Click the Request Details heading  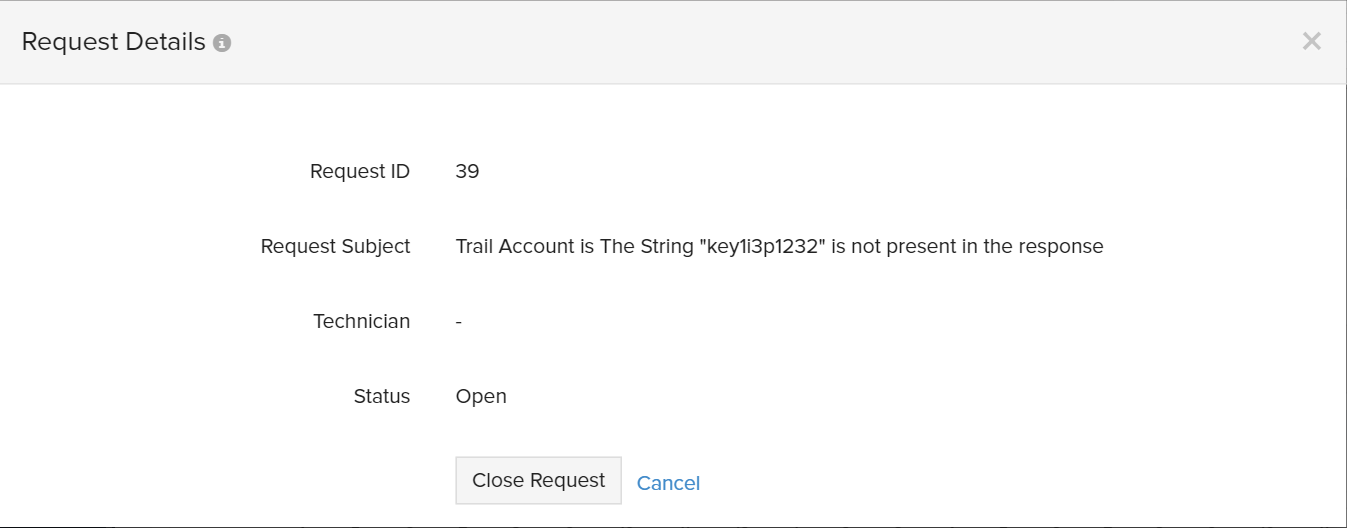tap(113, 42)
